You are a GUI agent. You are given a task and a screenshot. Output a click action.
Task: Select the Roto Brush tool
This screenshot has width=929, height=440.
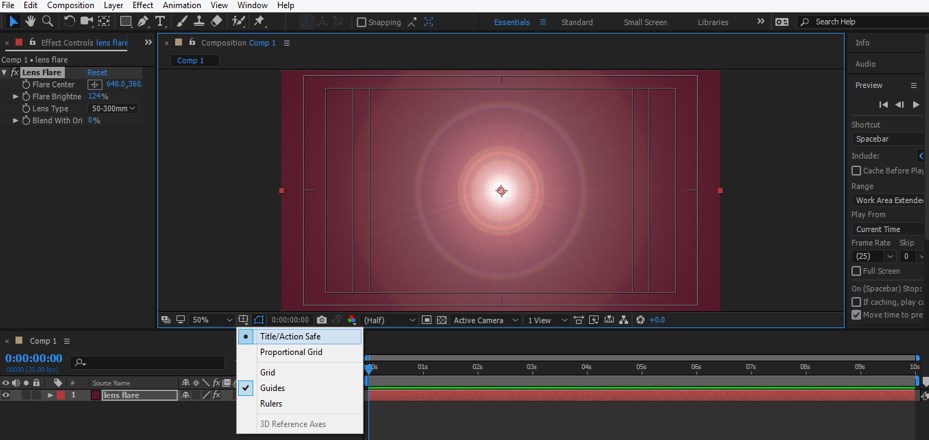(238, 22)
